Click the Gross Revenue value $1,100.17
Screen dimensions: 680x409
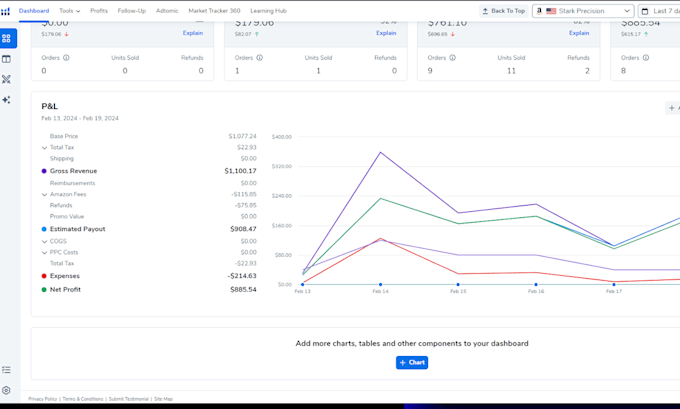pos(240,171)
